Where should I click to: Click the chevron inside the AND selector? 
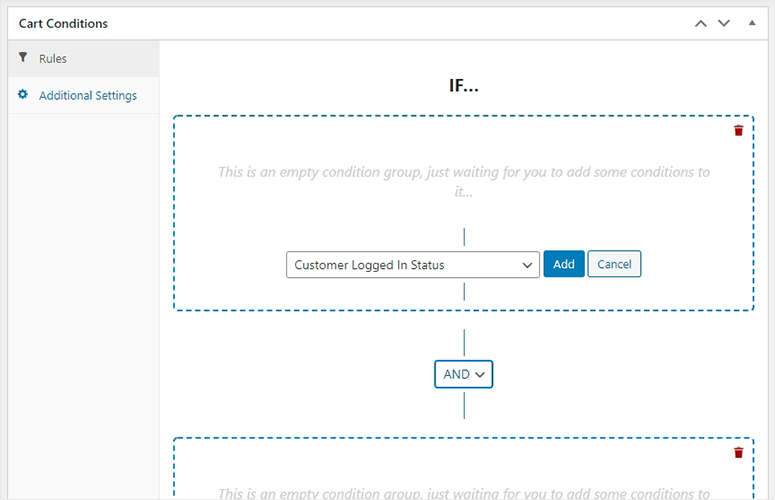(479, 375)
